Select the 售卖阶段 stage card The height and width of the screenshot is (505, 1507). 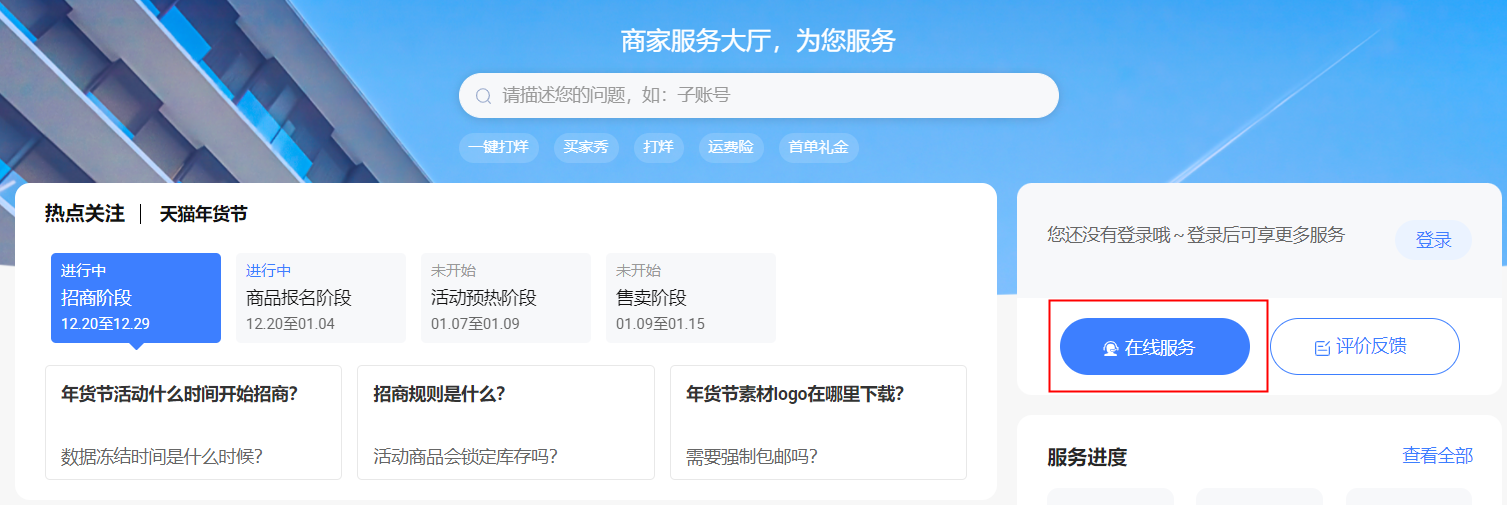pos(690,298)
